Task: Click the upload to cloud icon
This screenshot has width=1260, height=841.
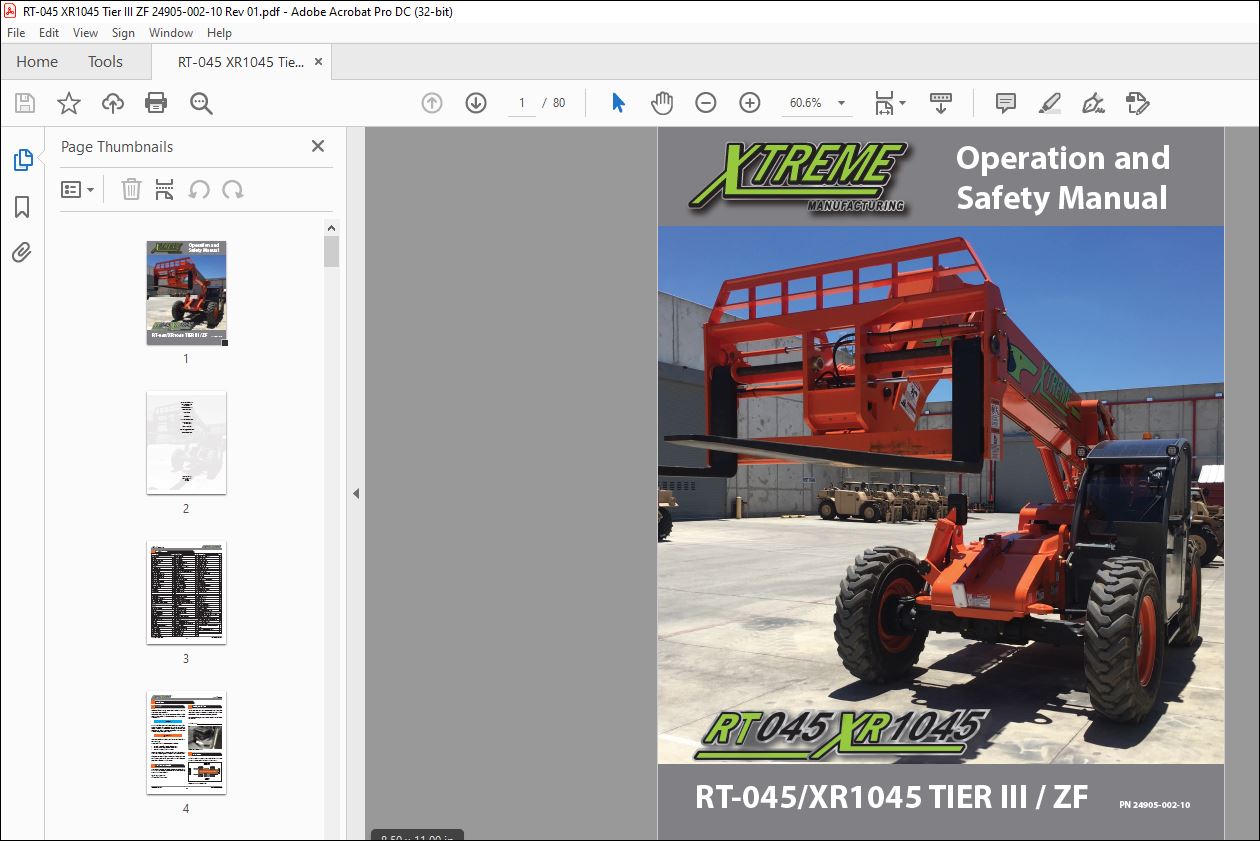Action: pos(113,103)
